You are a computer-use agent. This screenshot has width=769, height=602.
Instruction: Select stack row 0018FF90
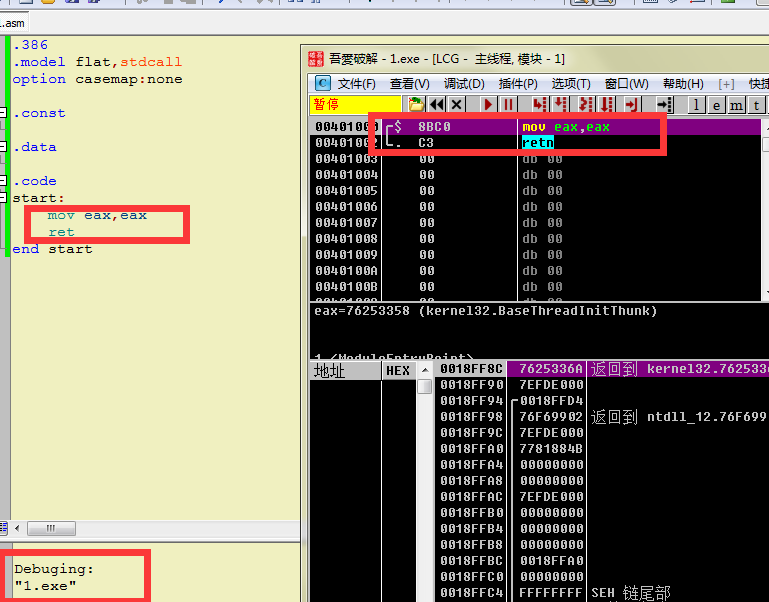pyautogui.click(x=602, y=385)
